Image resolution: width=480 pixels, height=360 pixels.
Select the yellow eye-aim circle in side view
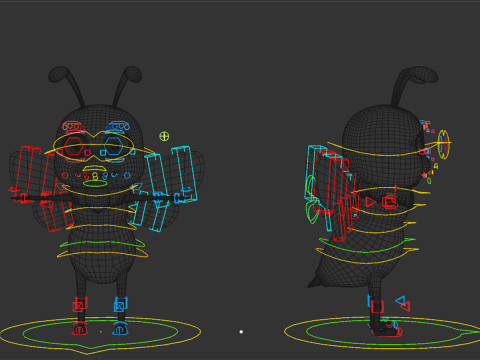(443, 144)
